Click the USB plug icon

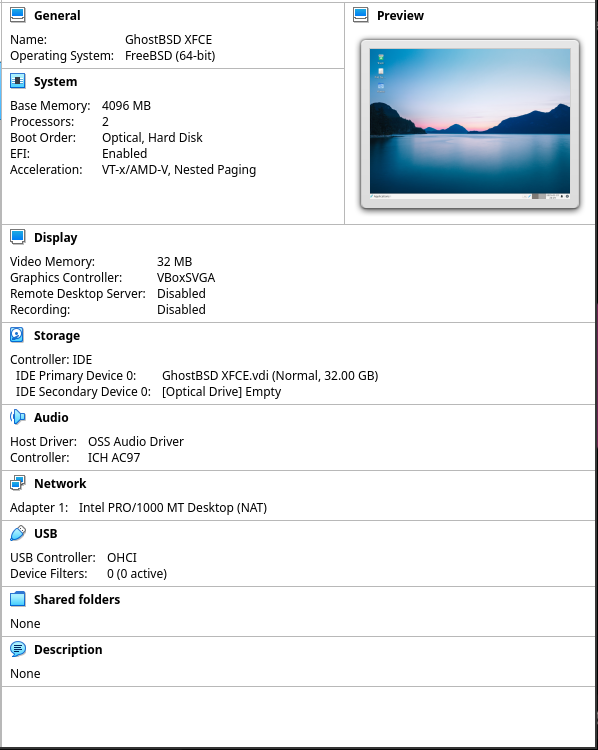pyautogui.click(x=18, y=533)
